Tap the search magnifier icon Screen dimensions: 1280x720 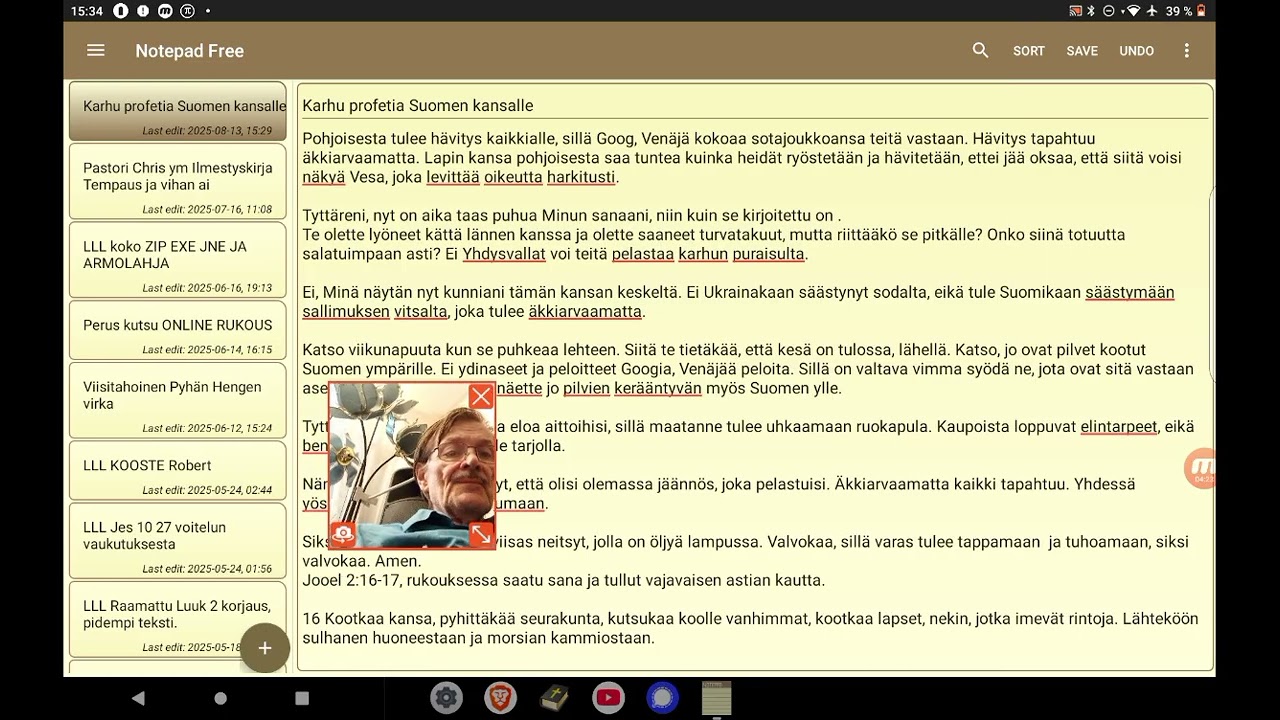tap(980, 50)
